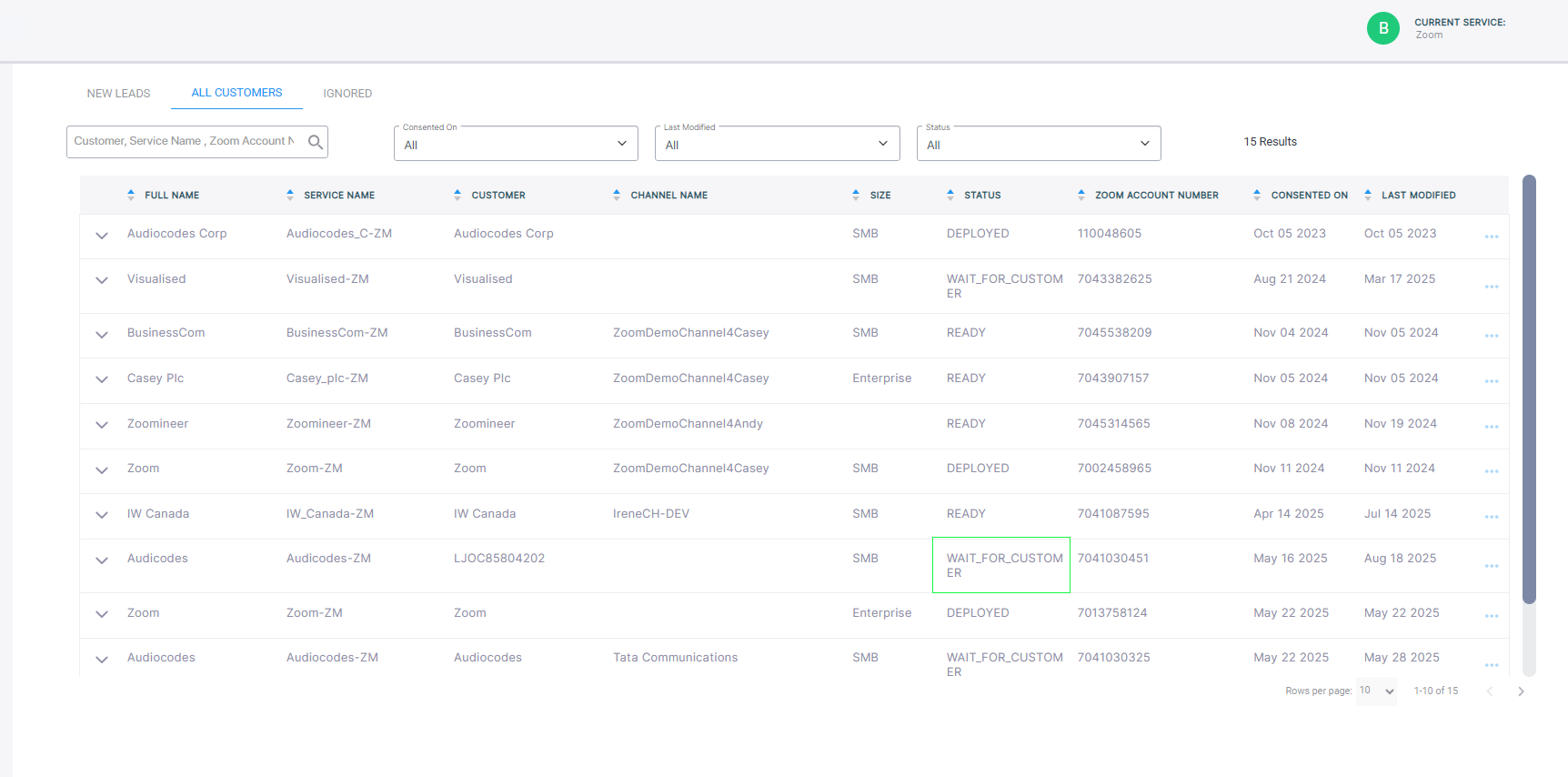Click the Full Name column header
This screenshot has height=777, width=1568.
(x=172, y=196)
